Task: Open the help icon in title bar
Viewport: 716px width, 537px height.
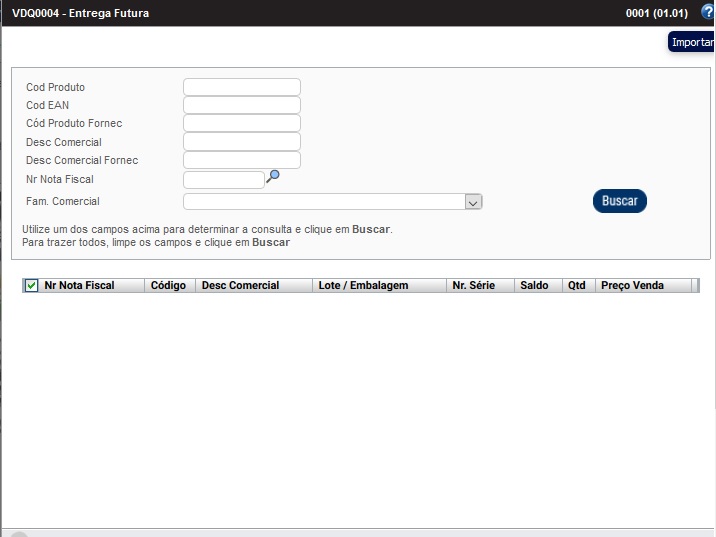Action: (x=708, y=13)
